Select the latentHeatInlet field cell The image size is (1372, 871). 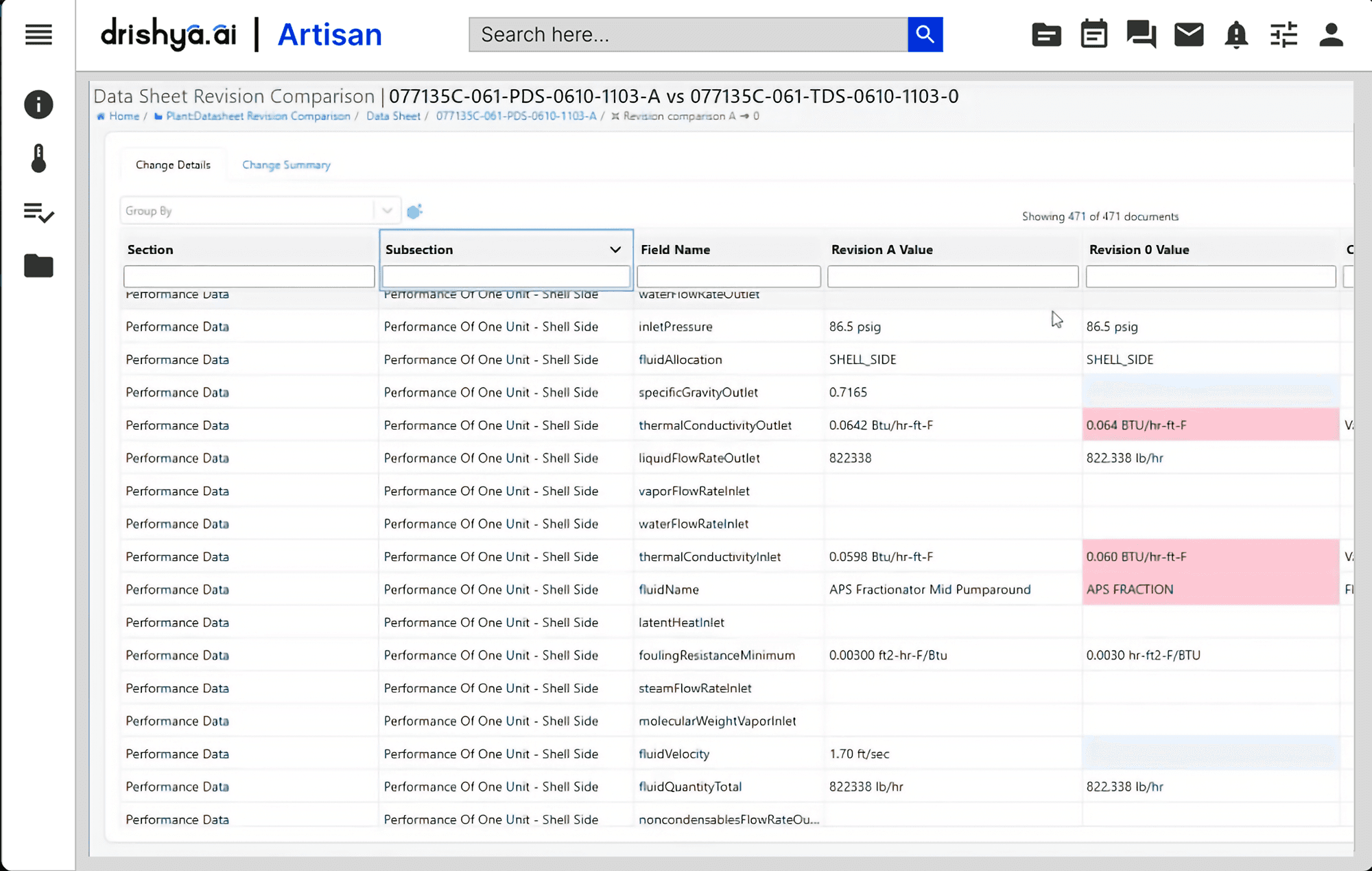pos(729,623)
